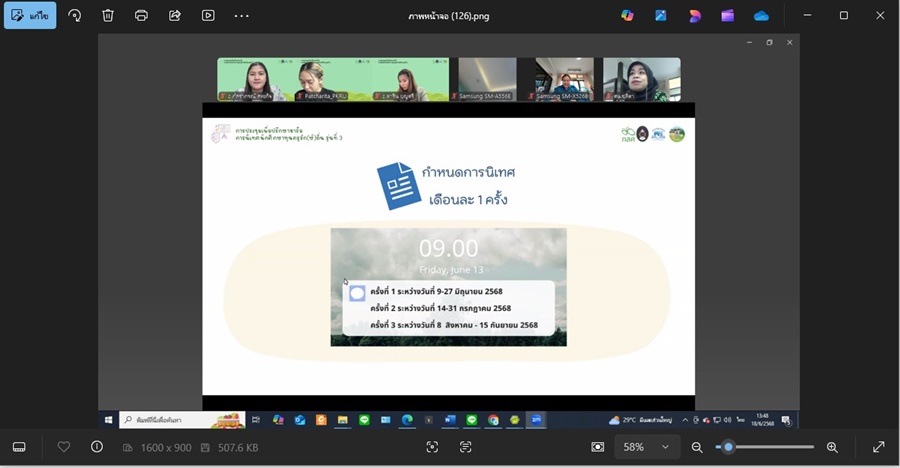The width and height of the screenshot is (900, 468).
Task: Click the 09.00 clock text on slide
Action: (448, 248)
